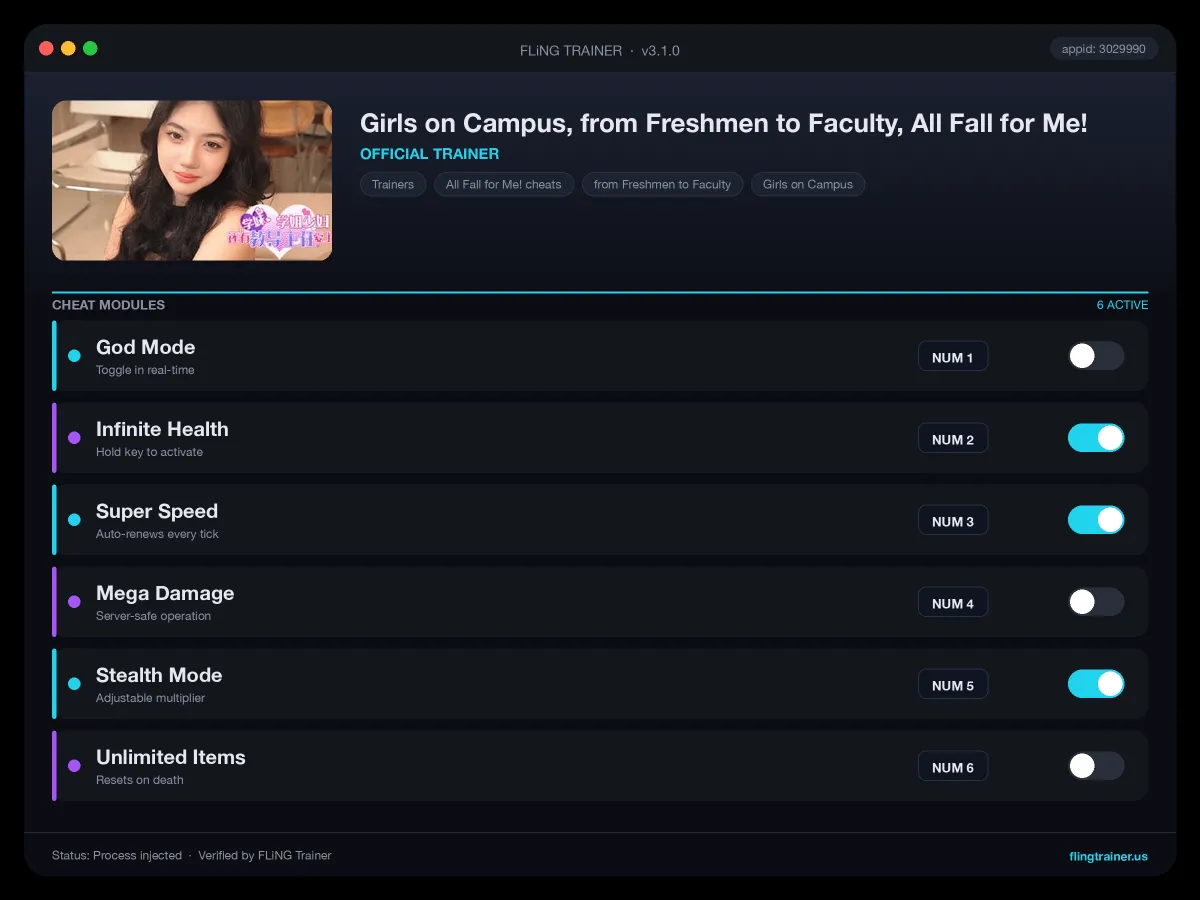Click the cyan dot beside Stealth Mode
Viewport: 1200px width, 900px height.
pos(74,684)
